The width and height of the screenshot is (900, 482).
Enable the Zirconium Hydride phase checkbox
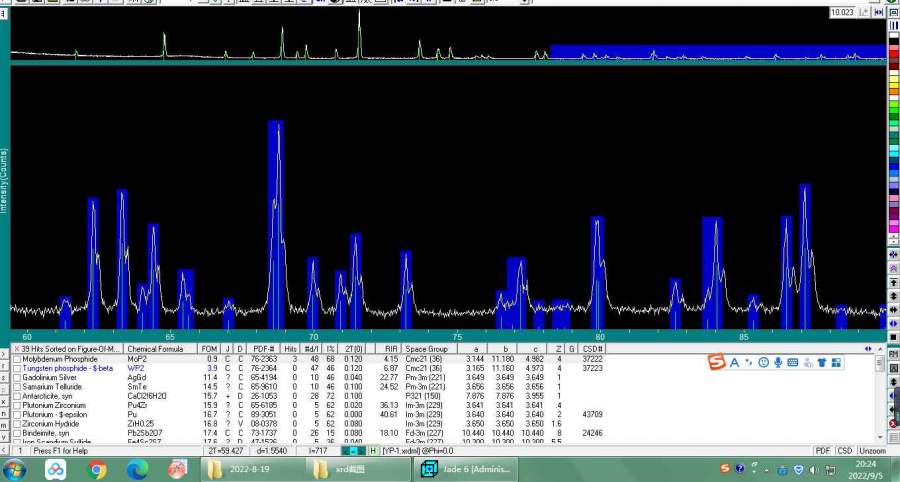coord(17,423)
